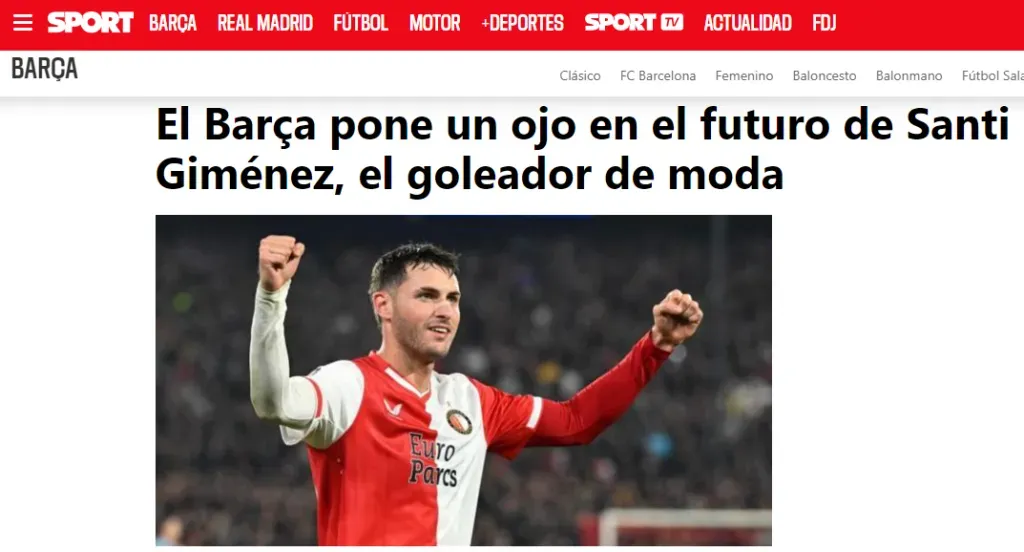Open the Balonmano subsection

point(909,76)
